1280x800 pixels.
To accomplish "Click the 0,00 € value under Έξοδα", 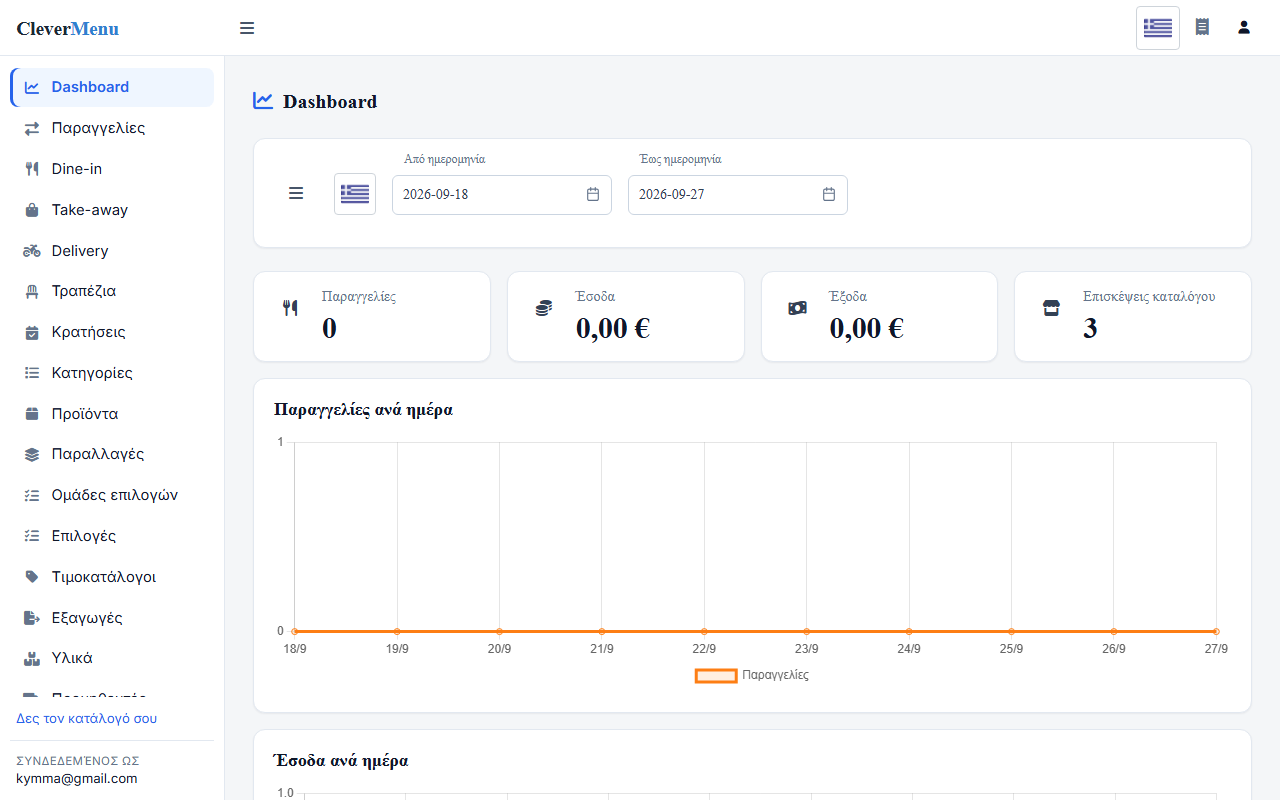I will (x=867, y=328).
